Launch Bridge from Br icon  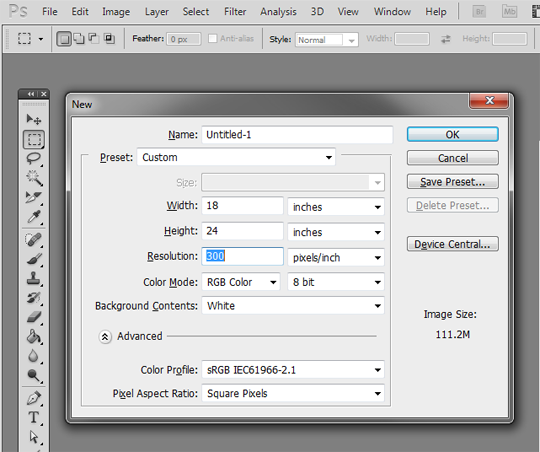point(479,12)
